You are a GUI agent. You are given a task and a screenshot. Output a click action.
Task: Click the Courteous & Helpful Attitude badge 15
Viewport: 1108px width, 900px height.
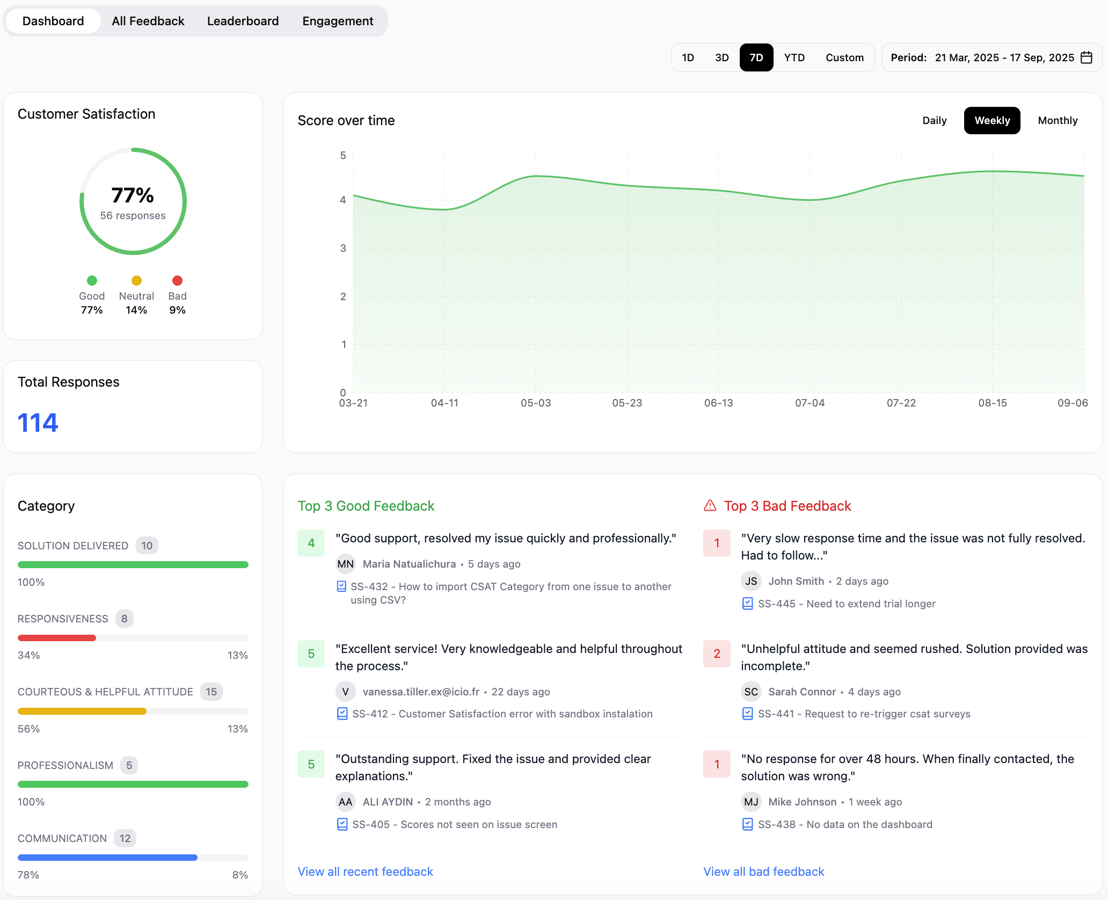pyautogui.click(x=211, y=692)
